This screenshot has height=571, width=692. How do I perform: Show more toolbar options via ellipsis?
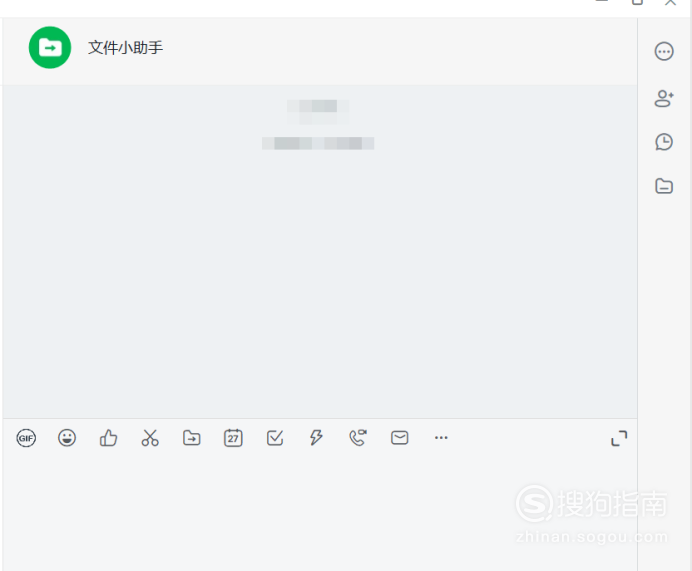[441, 438]
